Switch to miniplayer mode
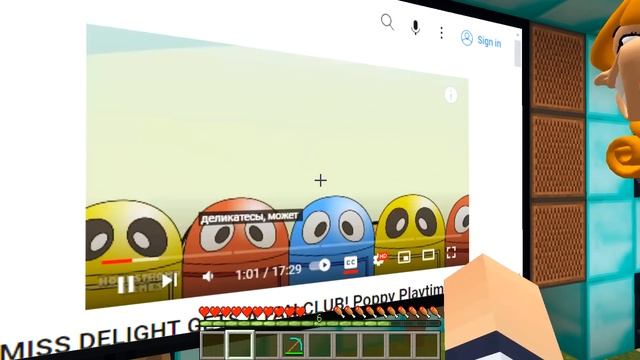The height and width of the screenshot is (360, 640). click(x=404, y=257)
